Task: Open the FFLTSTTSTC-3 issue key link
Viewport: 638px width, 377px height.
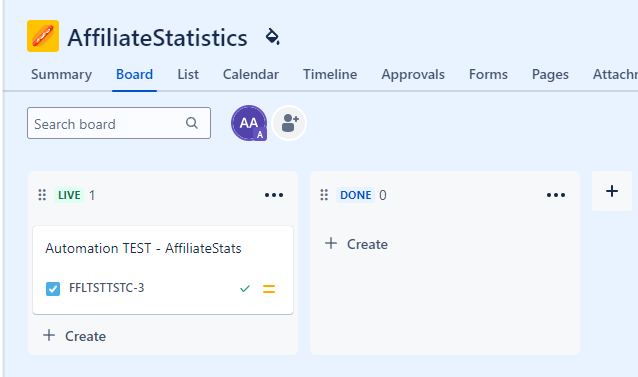Action: click(x=107, y=288)
